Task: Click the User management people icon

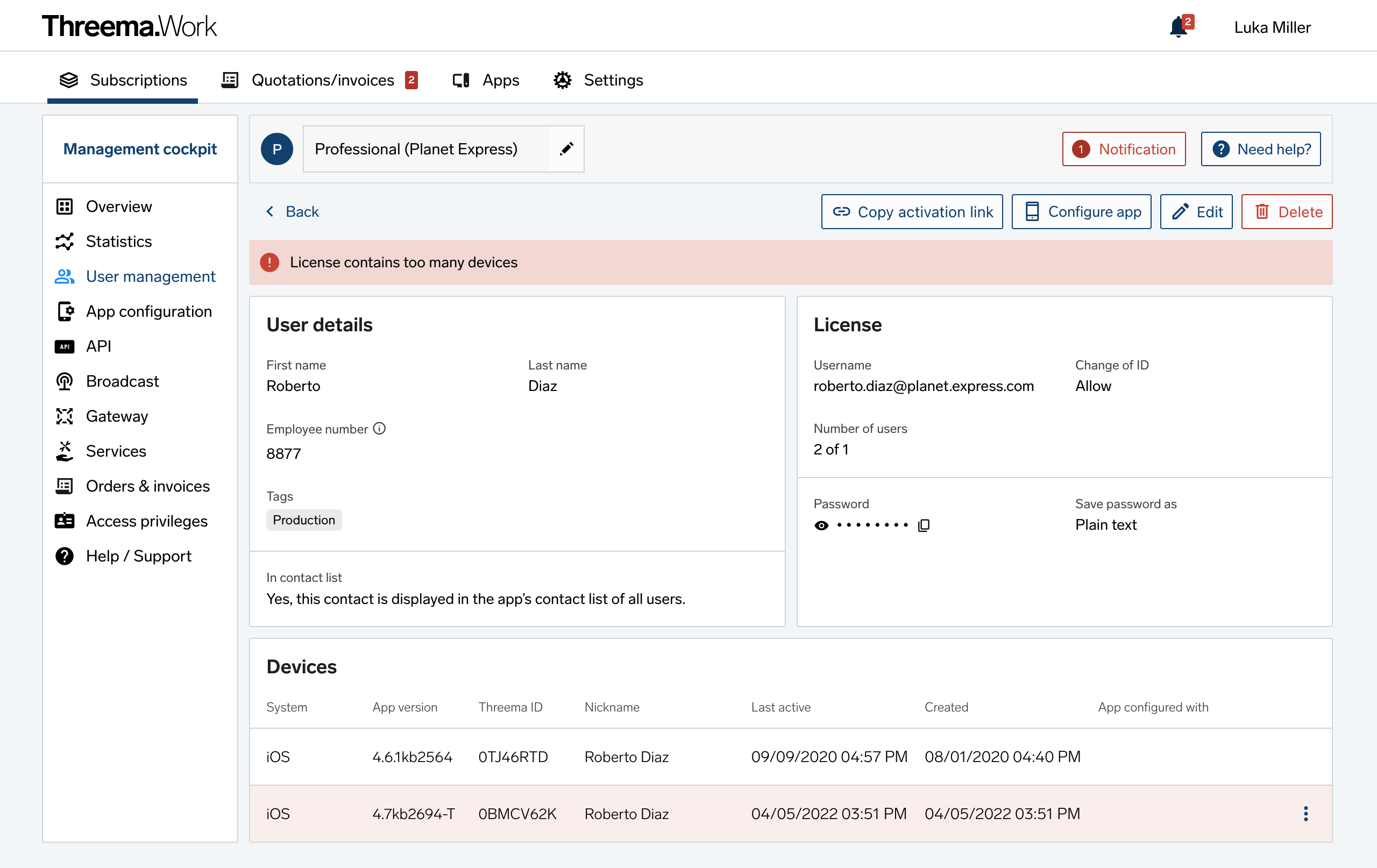Action: 65,276
